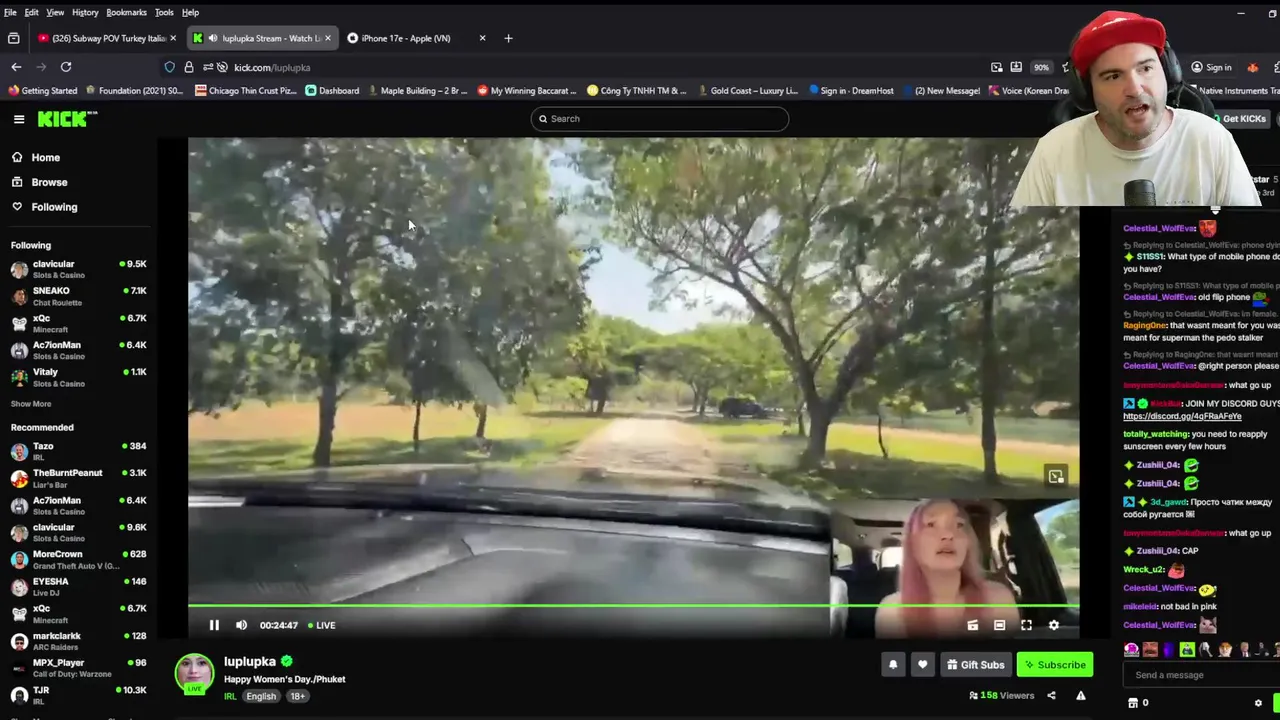
Task: Click the English language tag
Action: (261, 696)
